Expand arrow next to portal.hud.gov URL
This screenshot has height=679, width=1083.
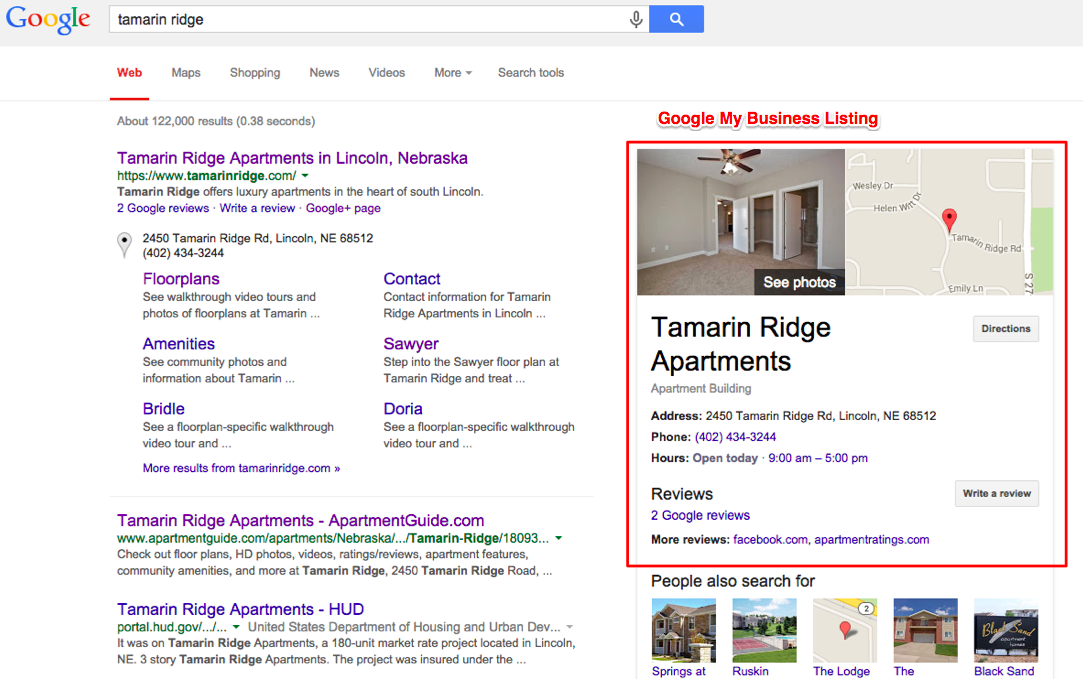click(236, 627)
